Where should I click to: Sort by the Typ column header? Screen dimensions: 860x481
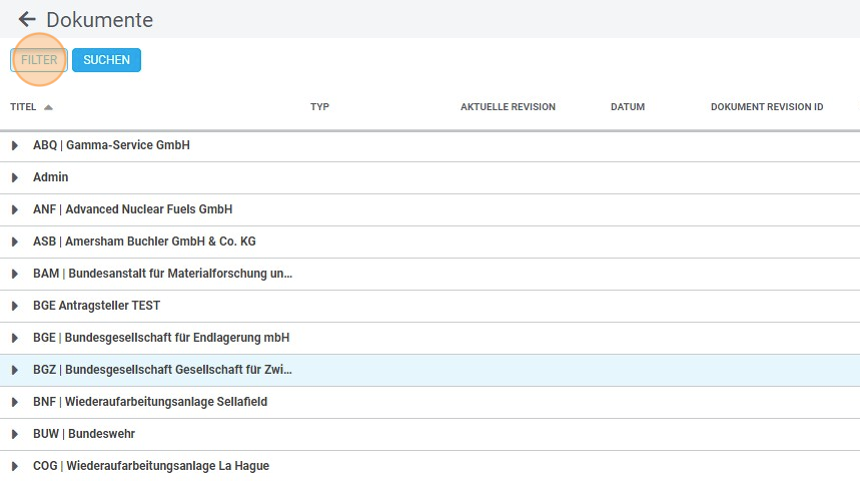pyautogui.click(x=319, y=107)
